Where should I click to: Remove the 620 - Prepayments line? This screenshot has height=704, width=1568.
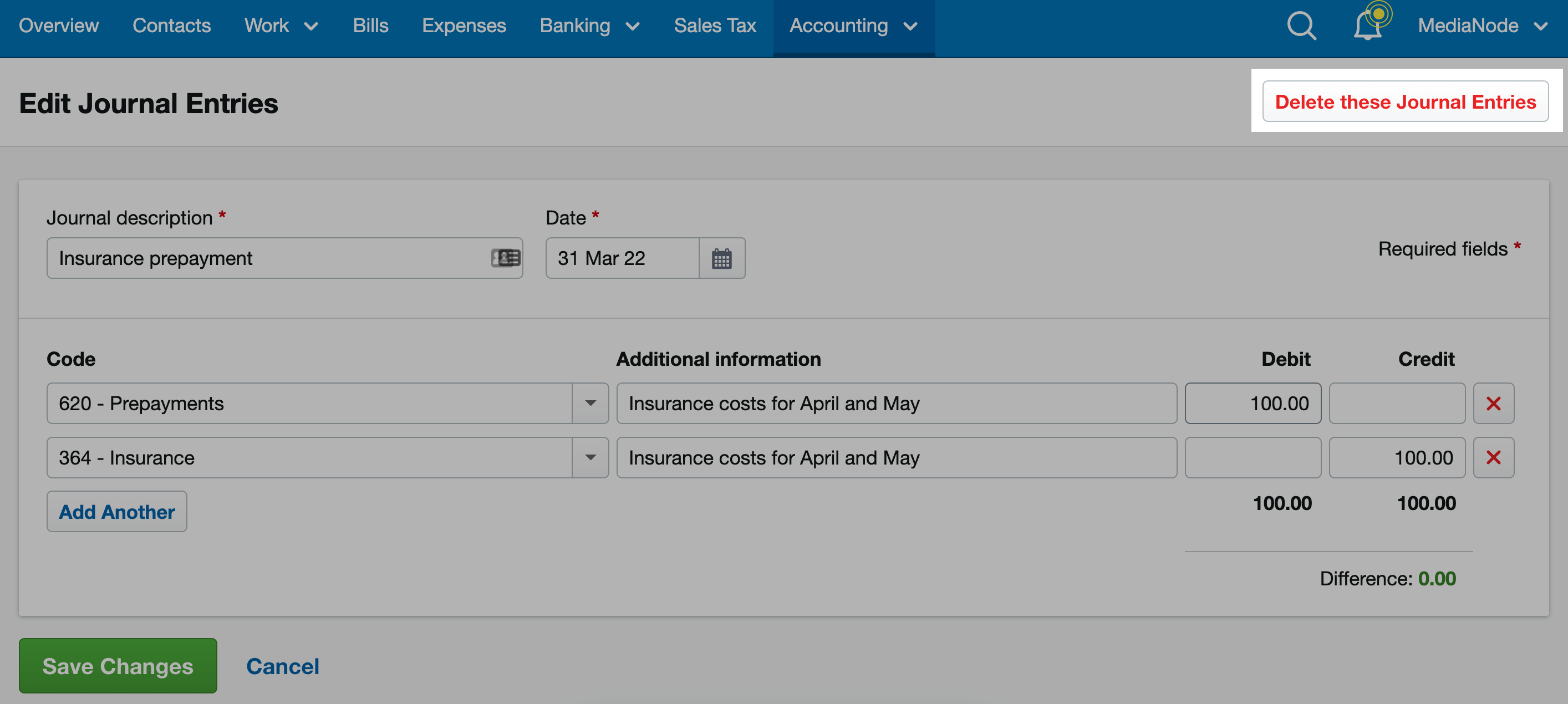1493,404
